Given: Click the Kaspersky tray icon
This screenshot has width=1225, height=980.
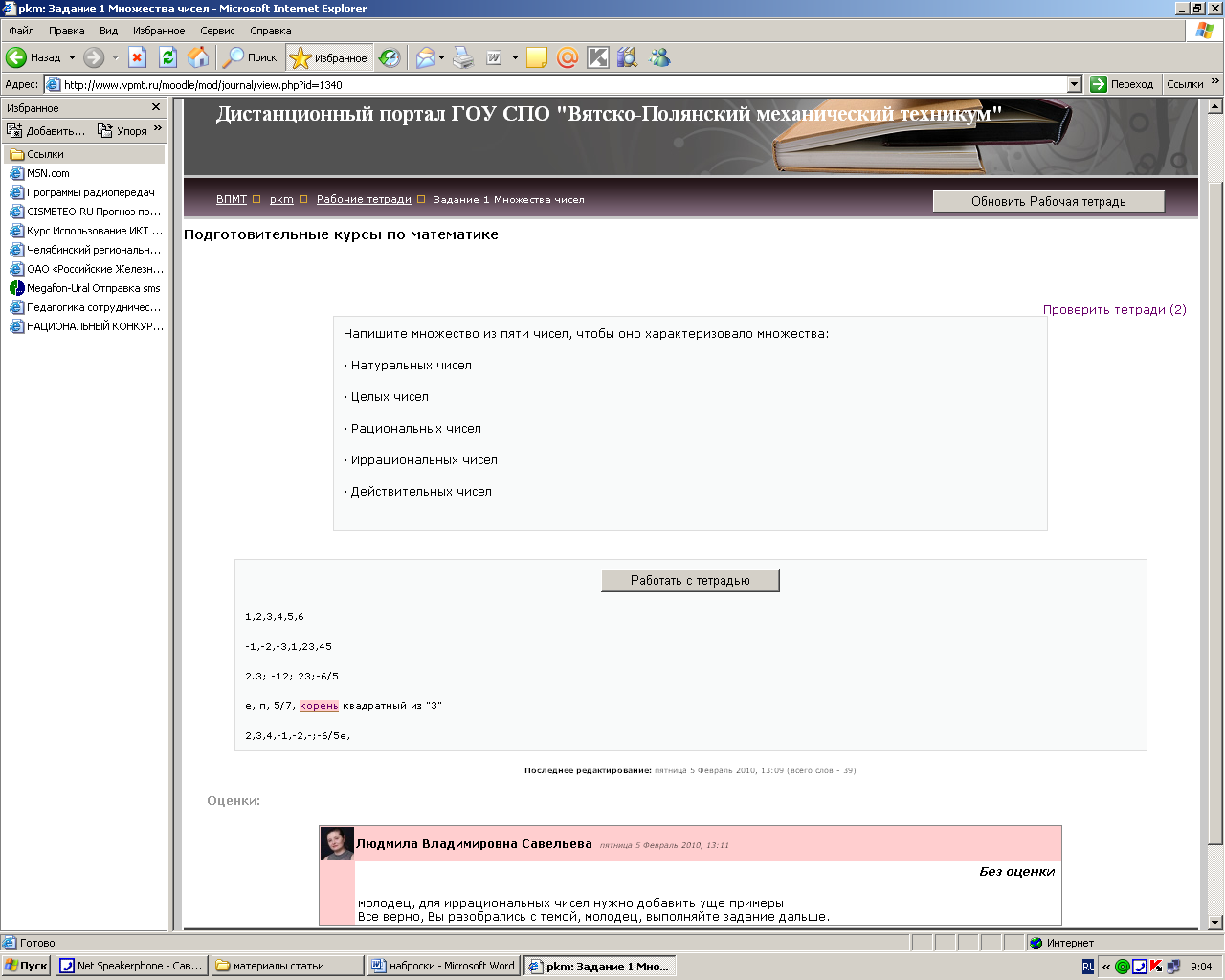Looking at the screenshot, I should (1156, 967).
